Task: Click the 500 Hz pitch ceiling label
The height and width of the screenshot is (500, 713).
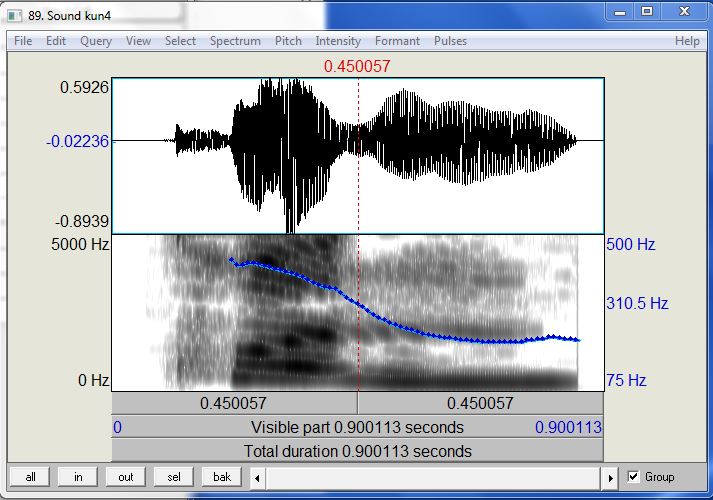Action: coord(630,244)
